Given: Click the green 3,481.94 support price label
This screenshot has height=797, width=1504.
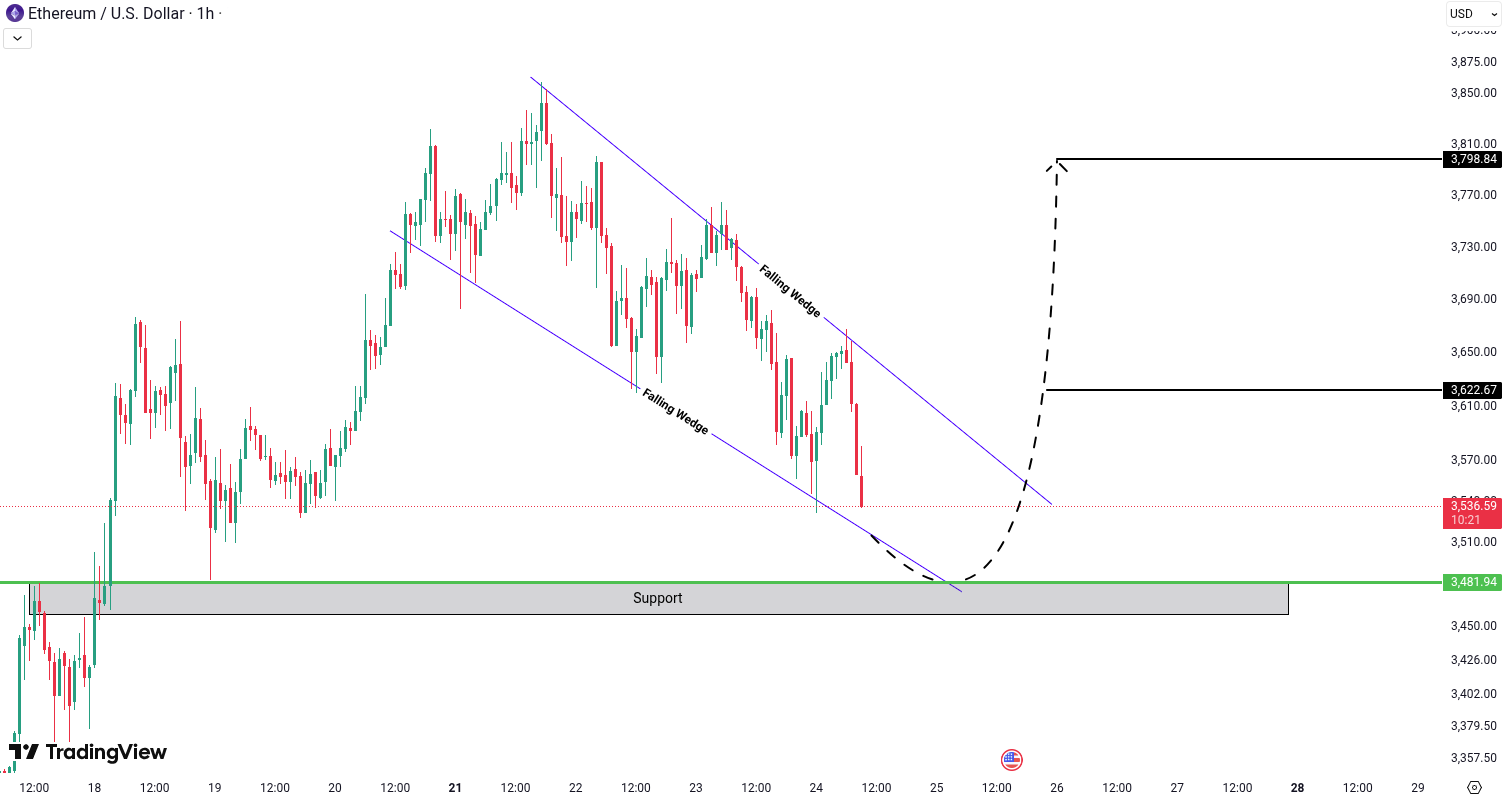Looking at the screenshot, I should [1474, 582].
